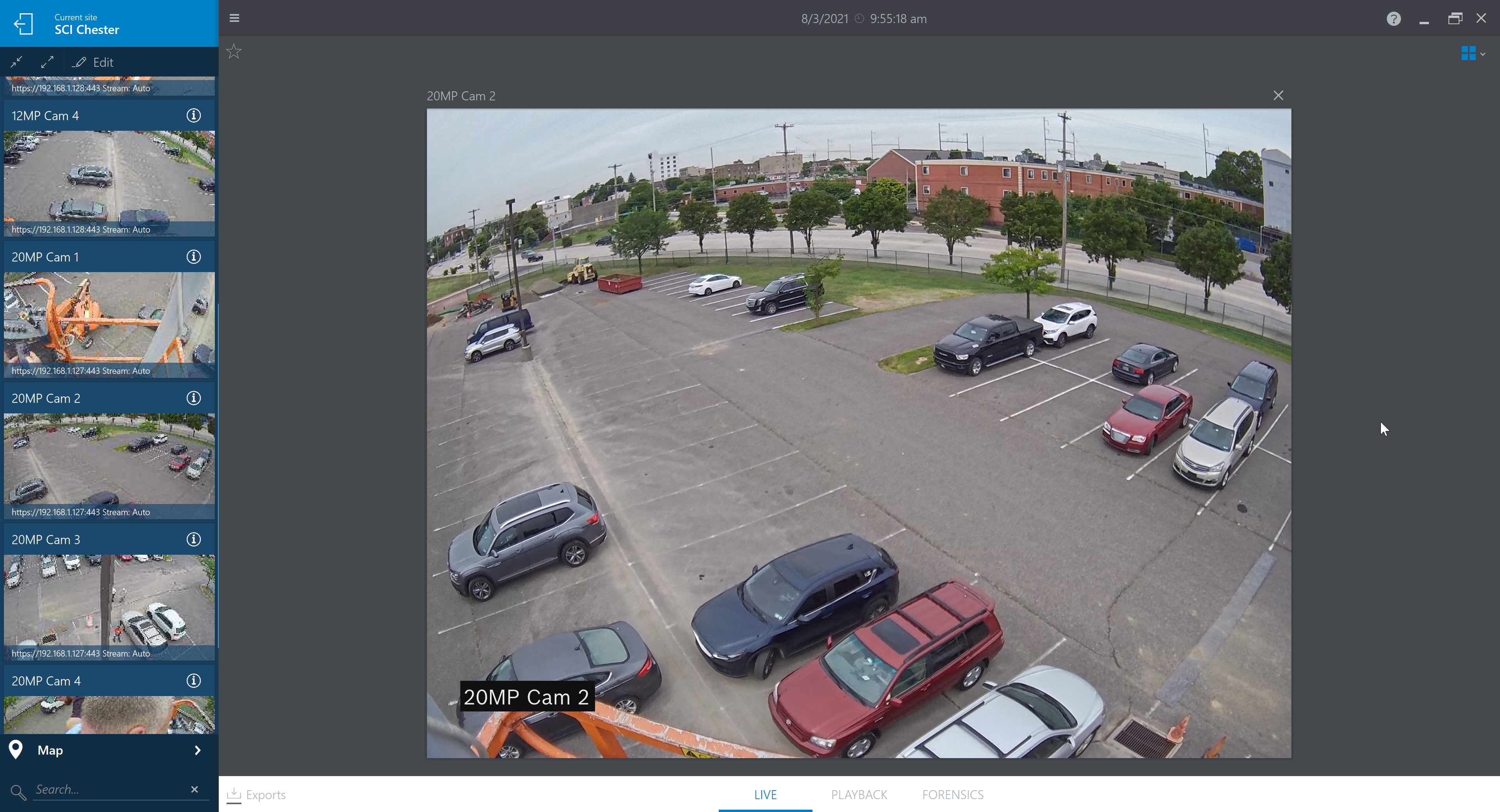Screen dimensions: 1500x812
Task: Click 20MP Cam 3 stream URL text
Action: pyautogui.click(x=81, y=653)
